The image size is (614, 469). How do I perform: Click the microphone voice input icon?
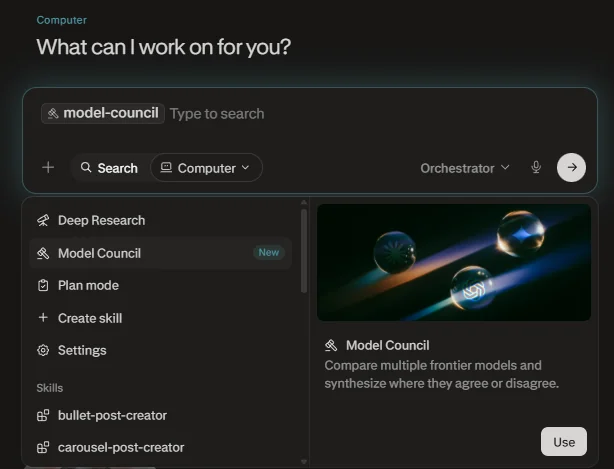point(536,168)
